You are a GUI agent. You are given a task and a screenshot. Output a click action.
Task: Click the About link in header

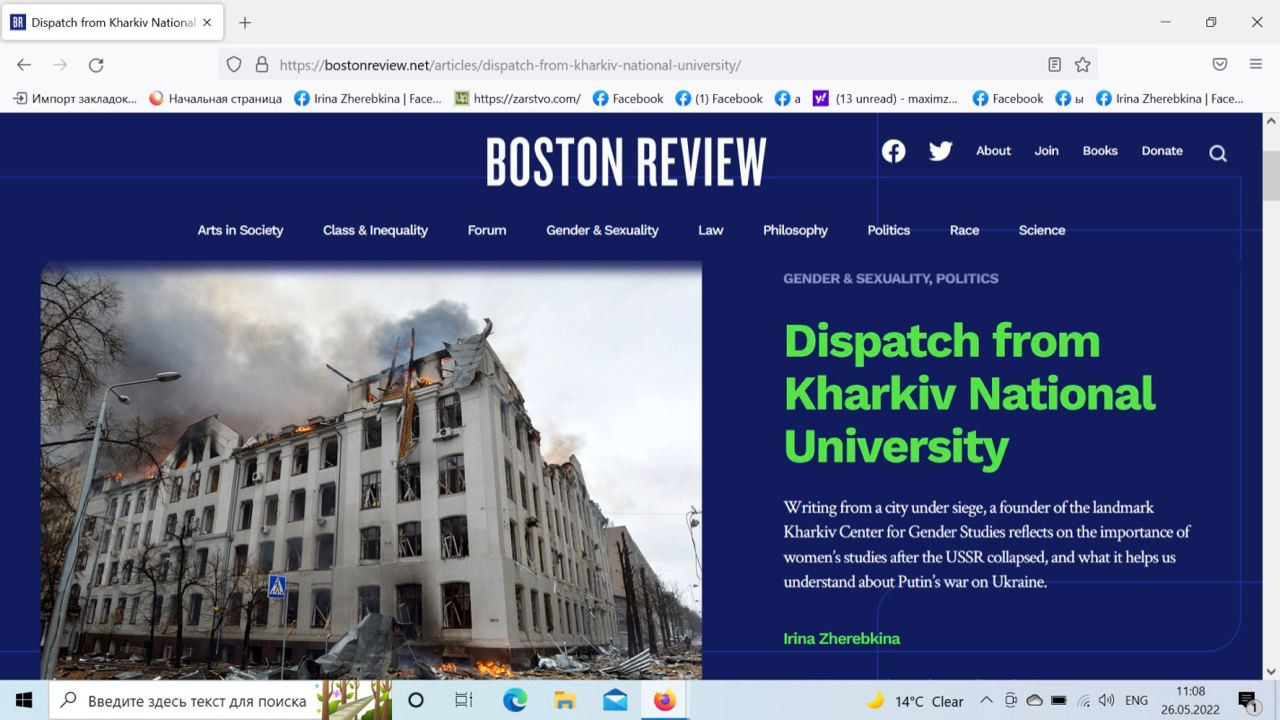pos(993,151)
